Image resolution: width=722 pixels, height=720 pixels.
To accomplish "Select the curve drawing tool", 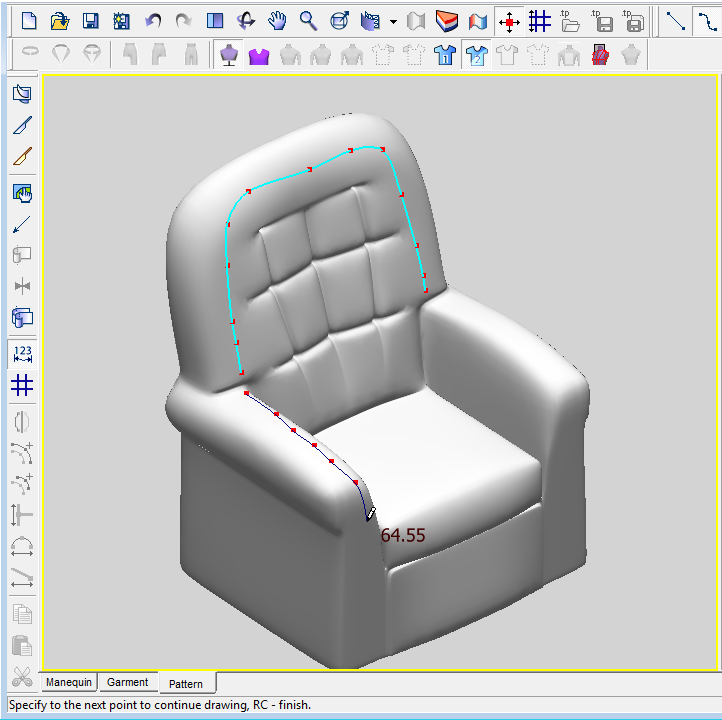I will click(x=707, y=21).
